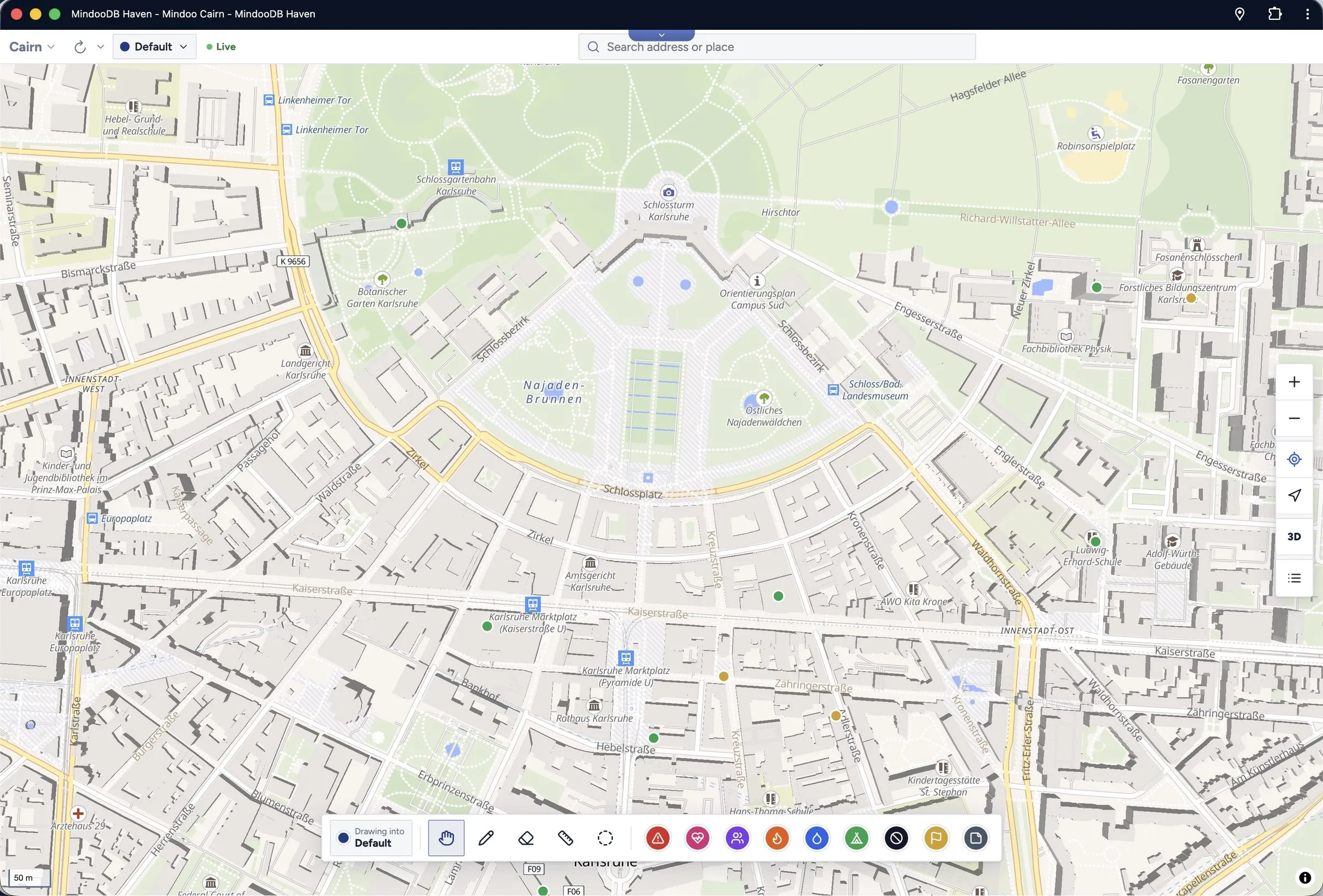Screen dimensions: 1323x896
Task: Click the Schlossgartenbahn Karlsruhe station marker
Action: (x=455, y=166)
